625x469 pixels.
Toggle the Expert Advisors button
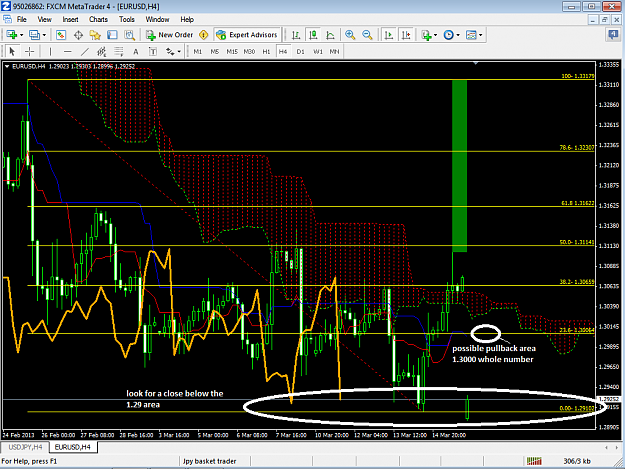pos(247,35)
